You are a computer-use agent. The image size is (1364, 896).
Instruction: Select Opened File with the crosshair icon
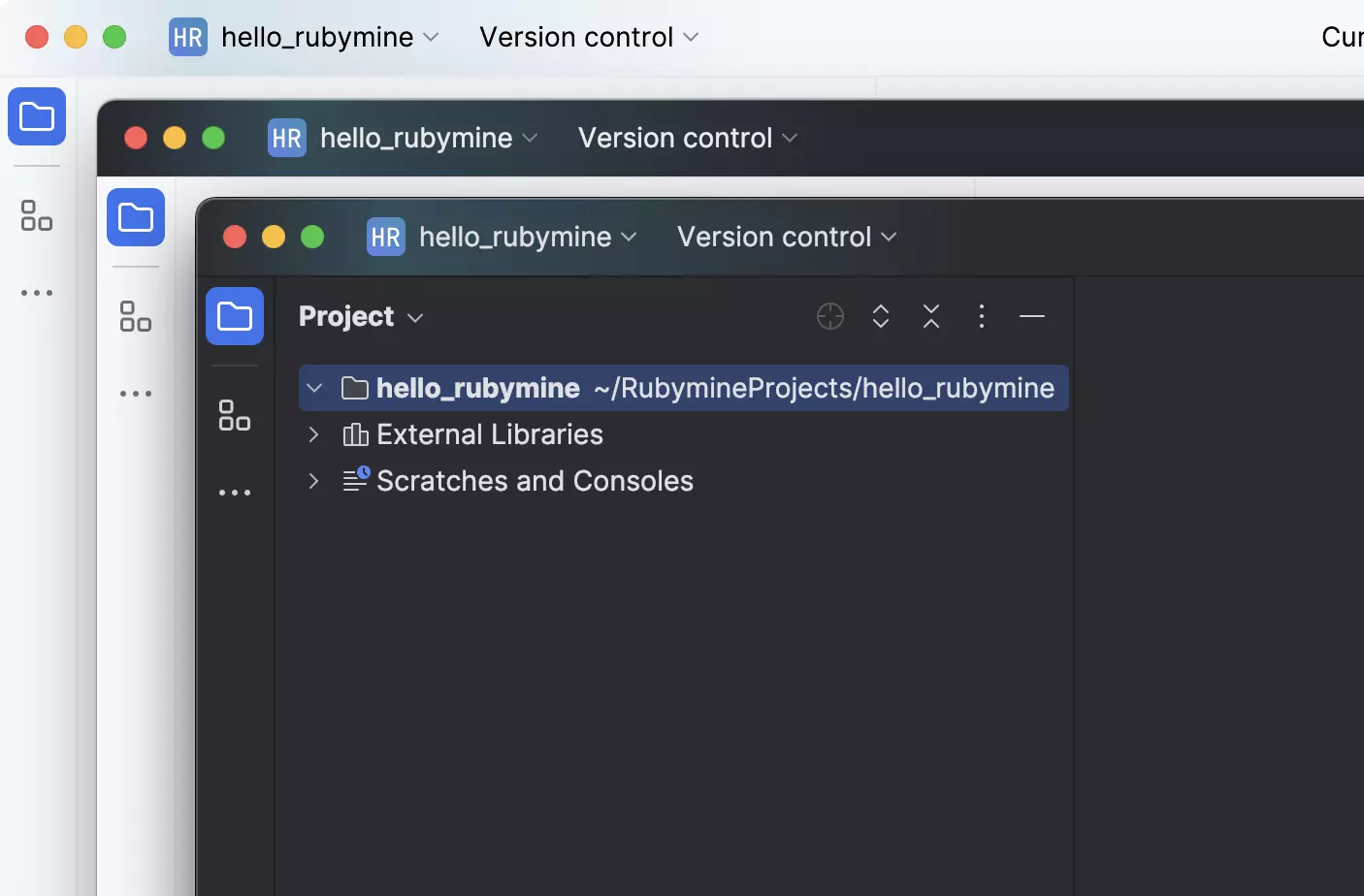[x=829, y=316]
